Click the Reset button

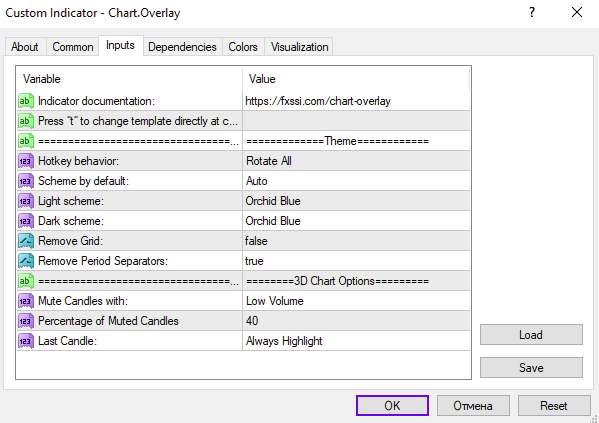point(554,405)
